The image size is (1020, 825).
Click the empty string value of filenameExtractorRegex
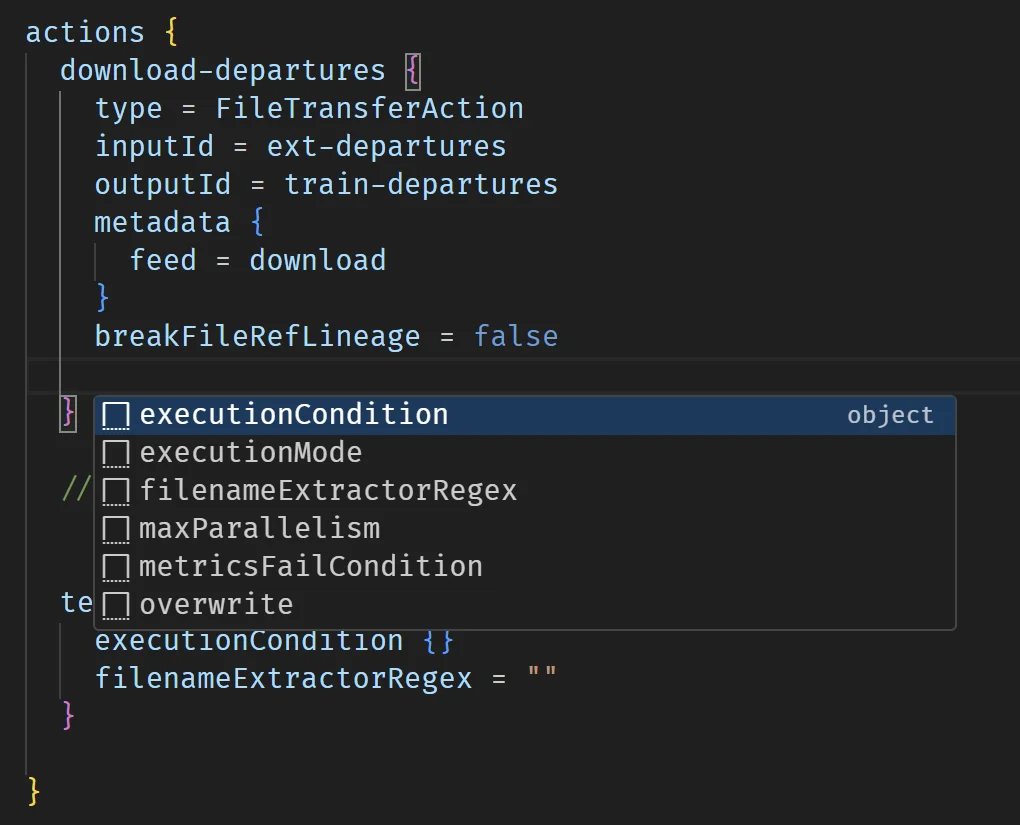click(545, 677)
